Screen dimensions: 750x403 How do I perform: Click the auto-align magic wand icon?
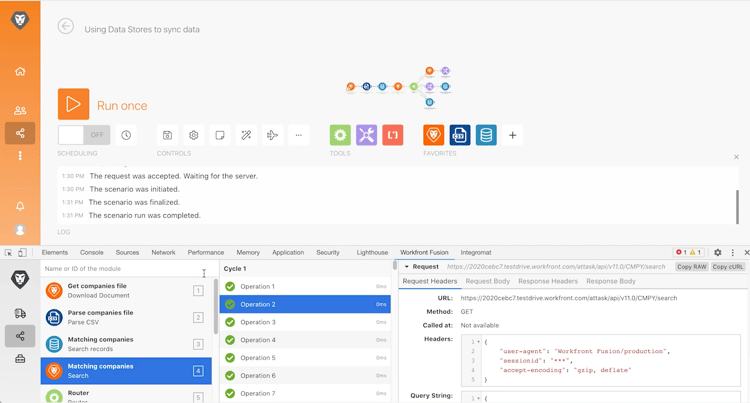246,135
